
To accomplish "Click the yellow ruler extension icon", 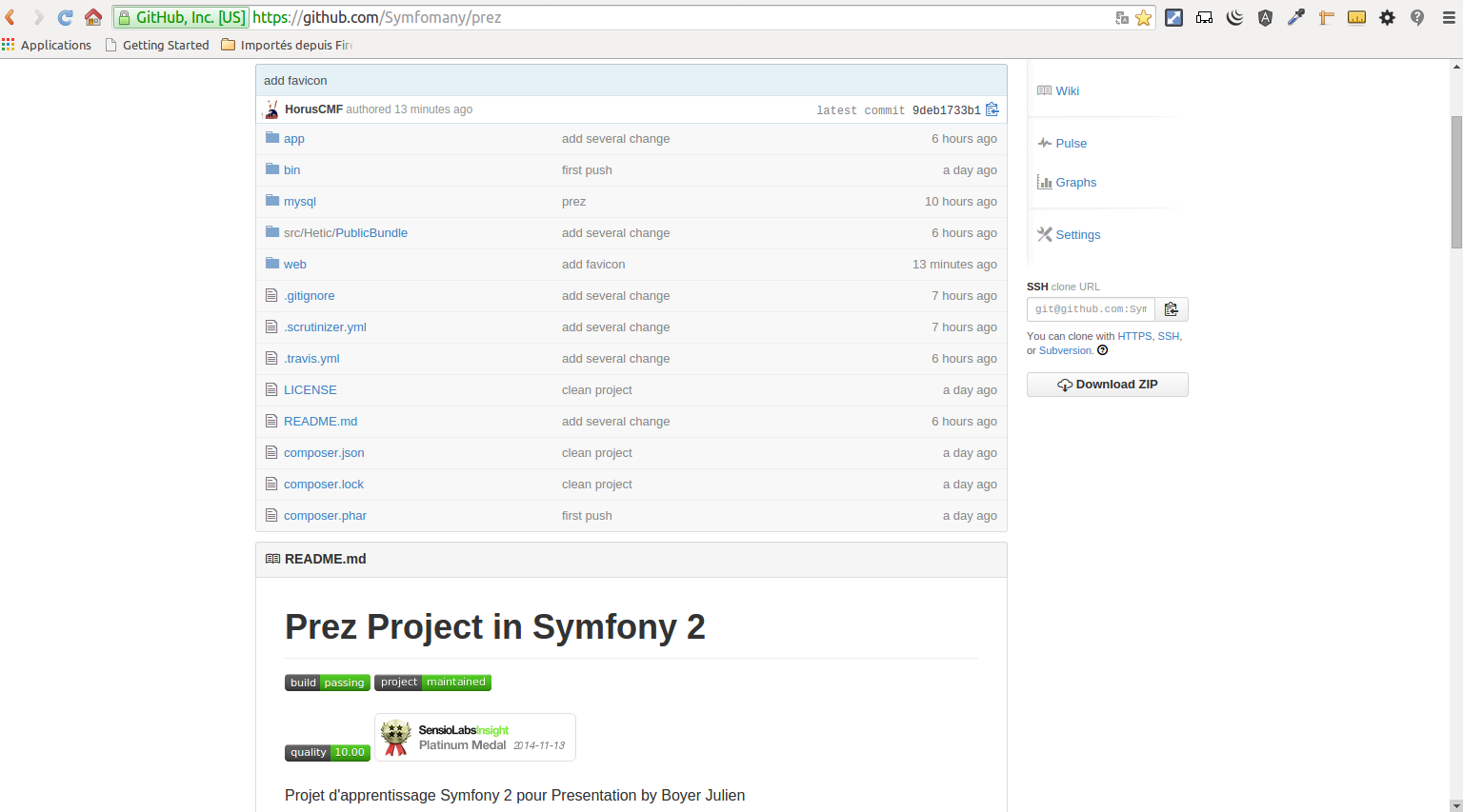I will point(1356,17).
